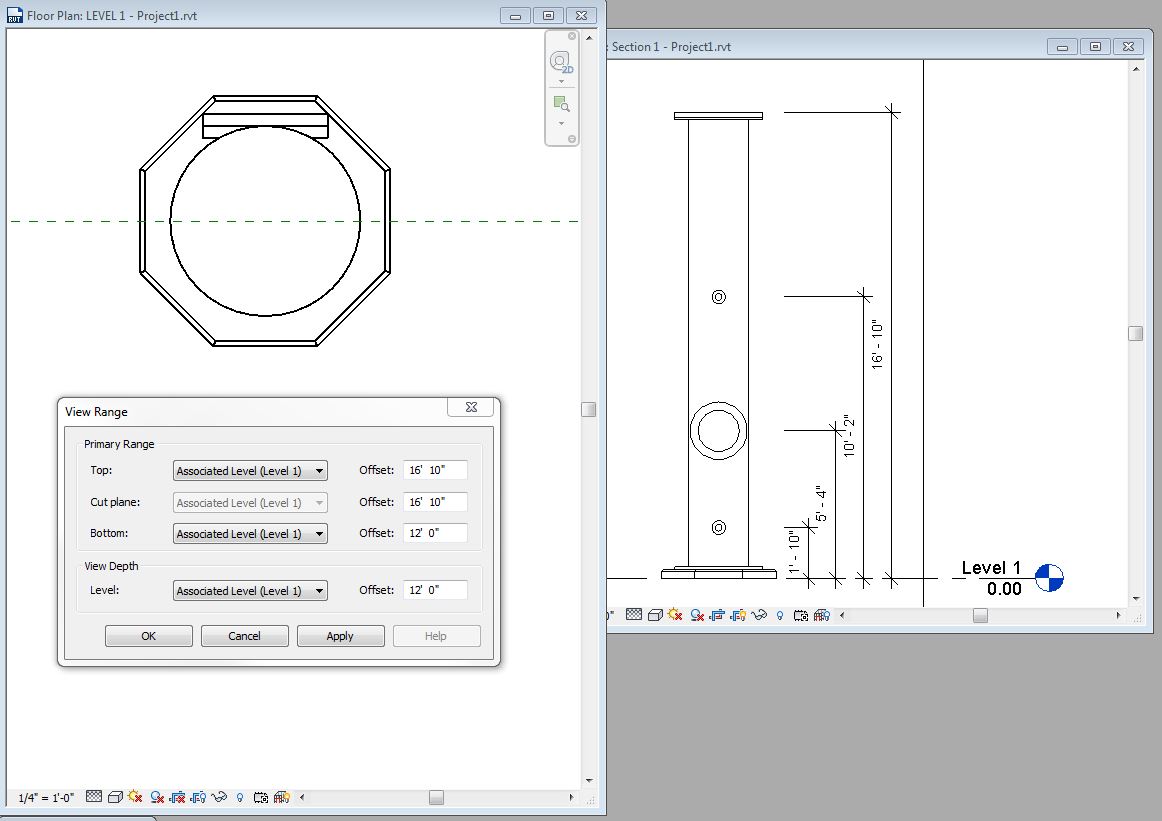Click the Temporary View Properties icon in the section
Screen dimensions: 1162x821
click(x=800, y=614)
